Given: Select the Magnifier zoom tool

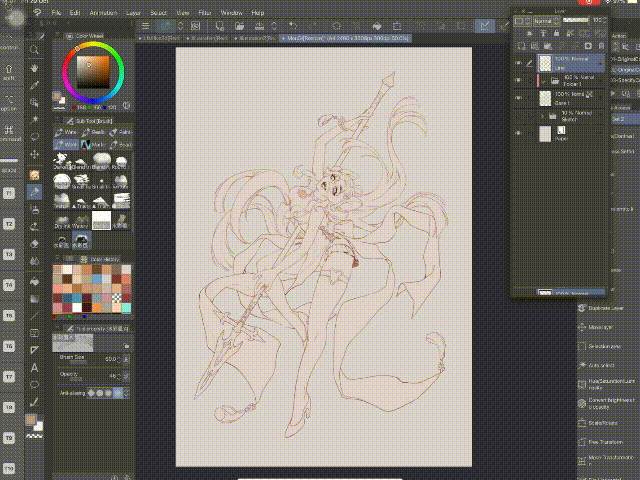Looking at the screenshot, I should [x=35, y=50].
